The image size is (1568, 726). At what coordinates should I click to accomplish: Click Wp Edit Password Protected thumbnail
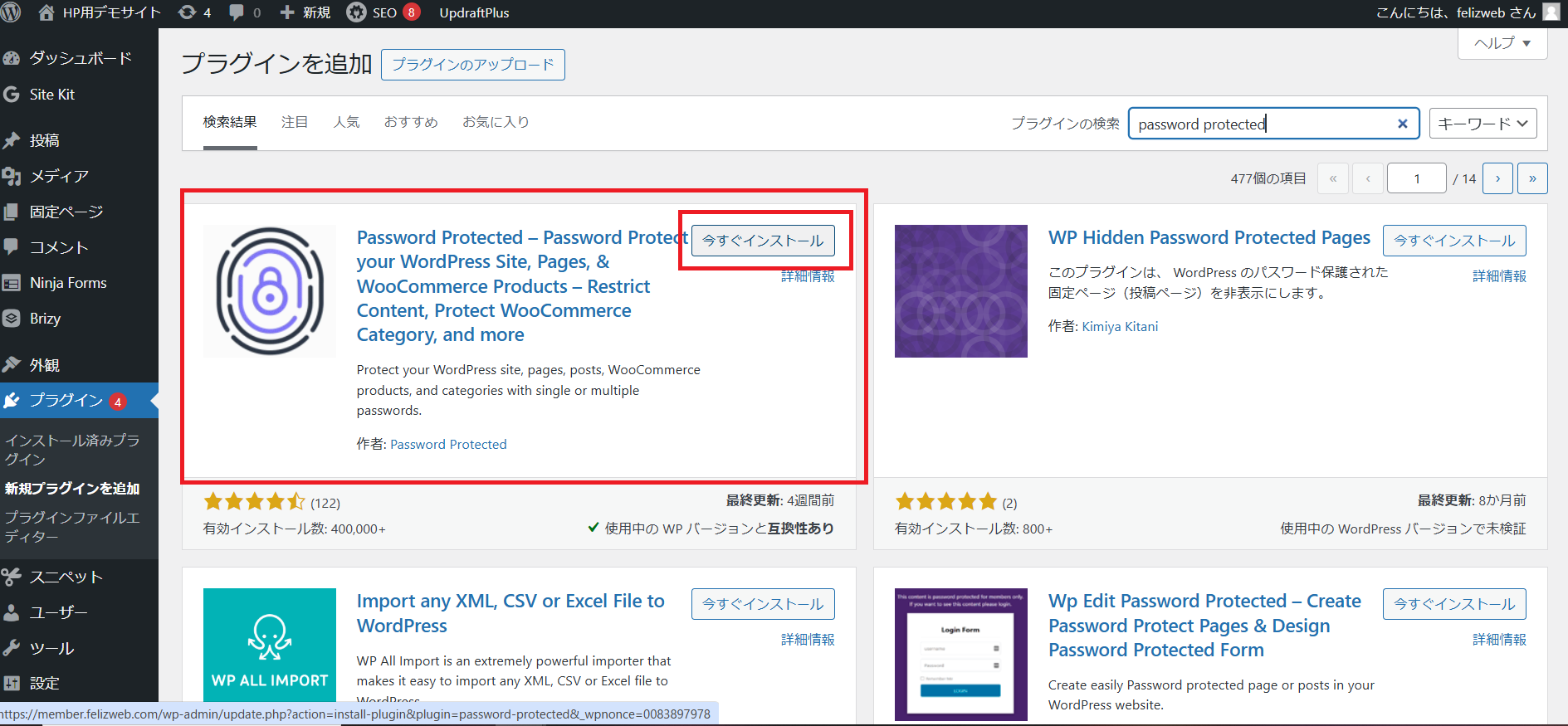click(961, 655)
